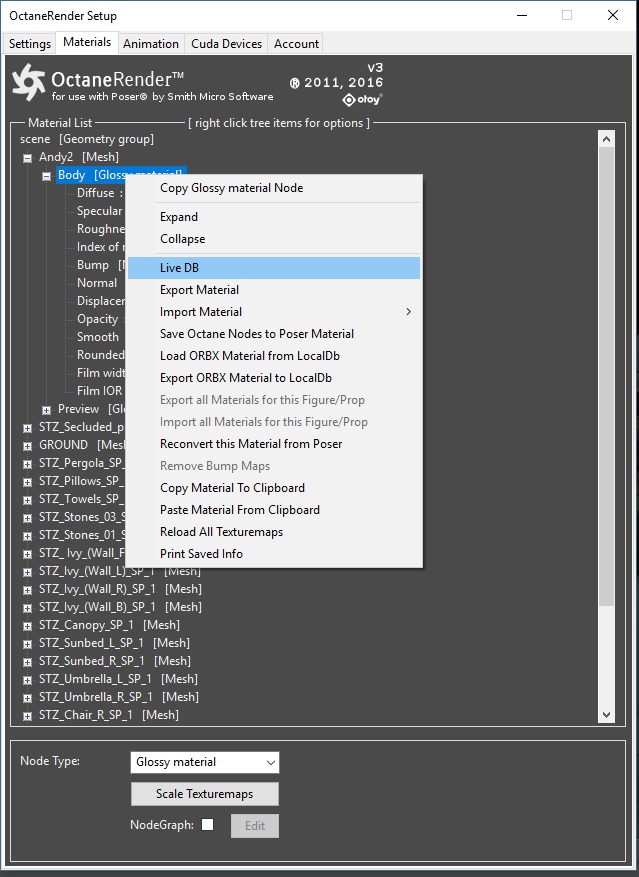Open Live DB from the context menu
639x877 pixels.
click(x=274, y=268)
